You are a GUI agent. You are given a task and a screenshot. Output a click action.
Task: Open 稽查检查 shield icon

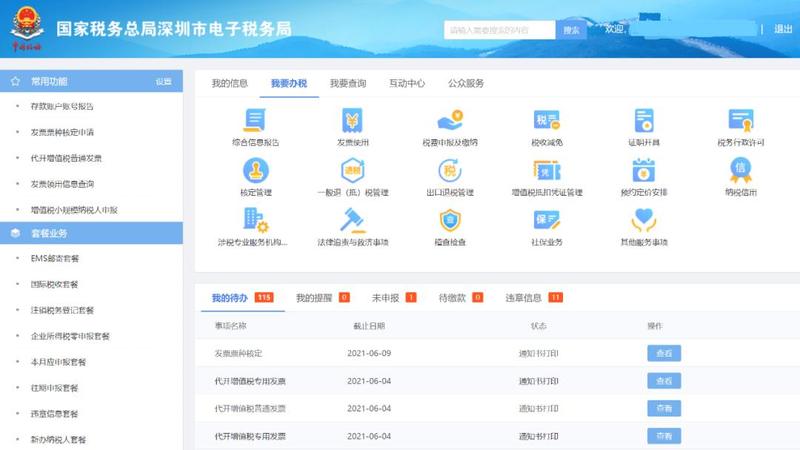click(450, 219)
